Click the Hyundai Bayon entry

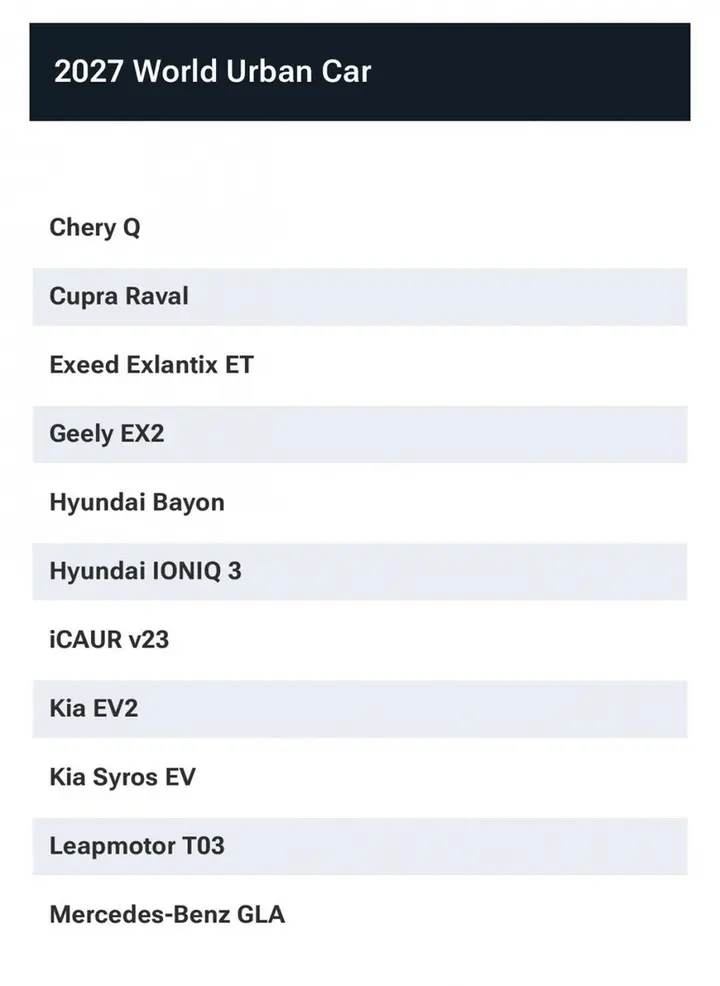click(360, 502)
